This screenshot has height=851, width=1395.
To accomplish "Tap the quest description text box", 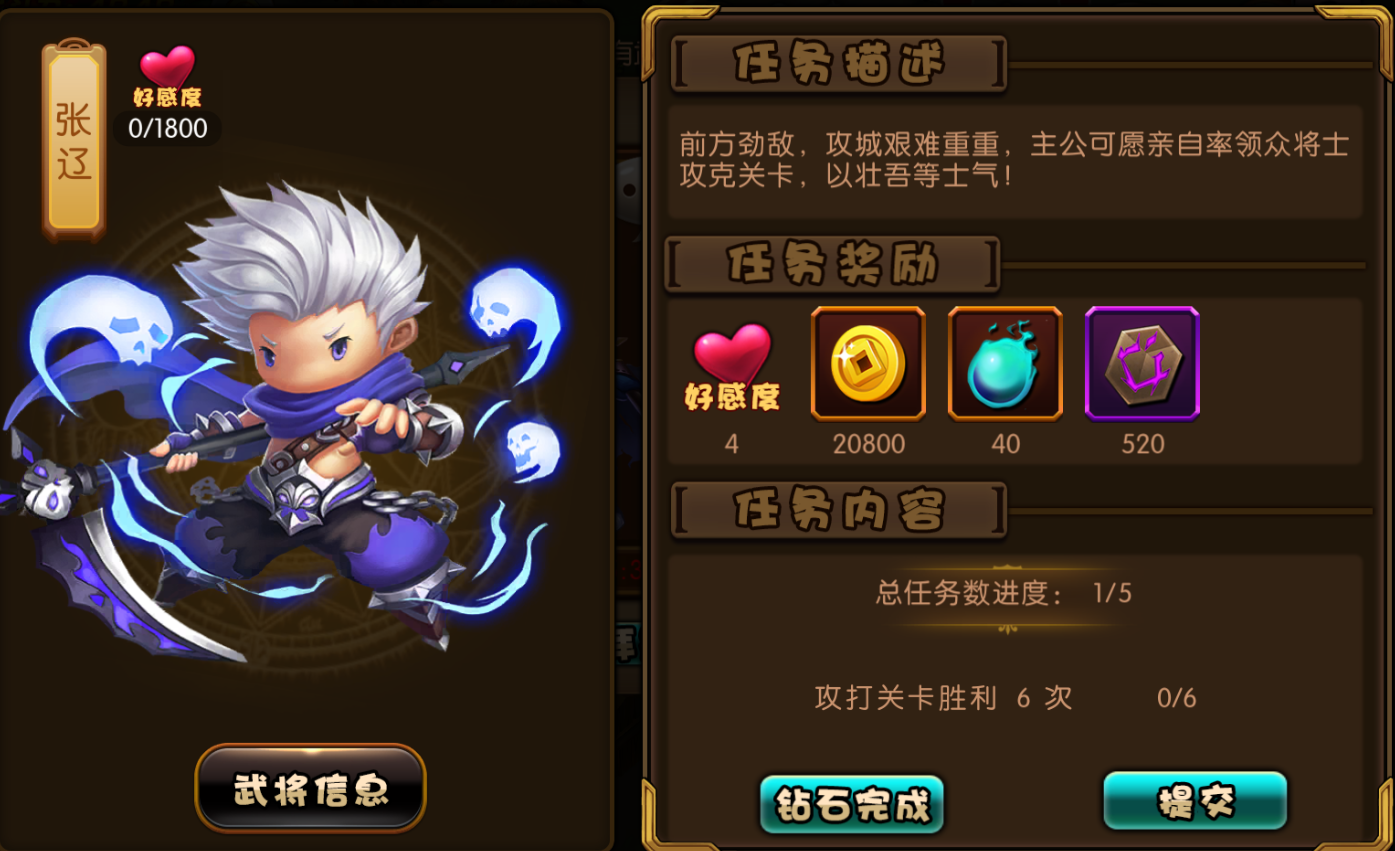I will point(1015,161).
